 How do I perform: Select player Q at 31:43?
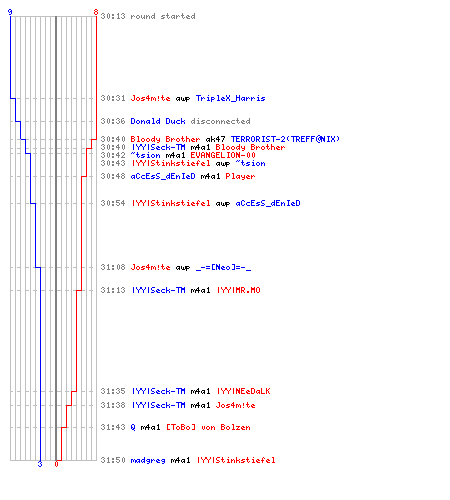(133, 427)
